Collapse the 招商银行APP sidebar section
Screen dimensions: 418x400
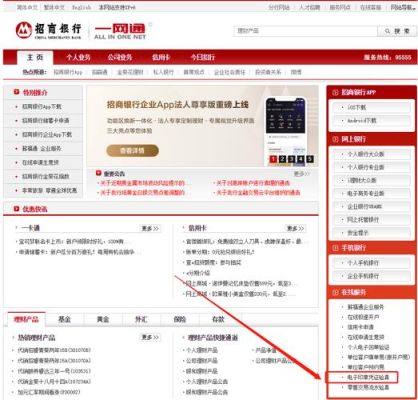point(335,93)
